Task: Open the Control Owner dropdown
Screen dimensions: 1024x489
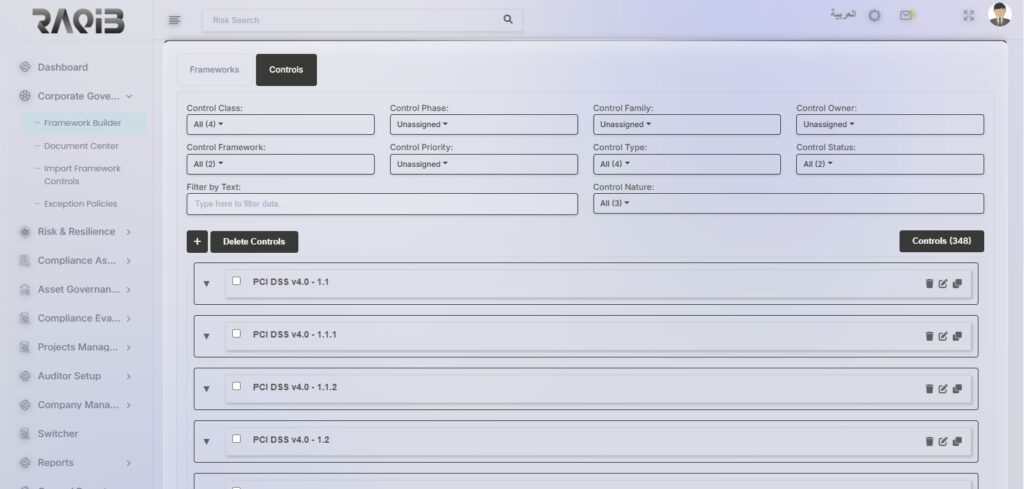Action: click(x=889, y=124)
